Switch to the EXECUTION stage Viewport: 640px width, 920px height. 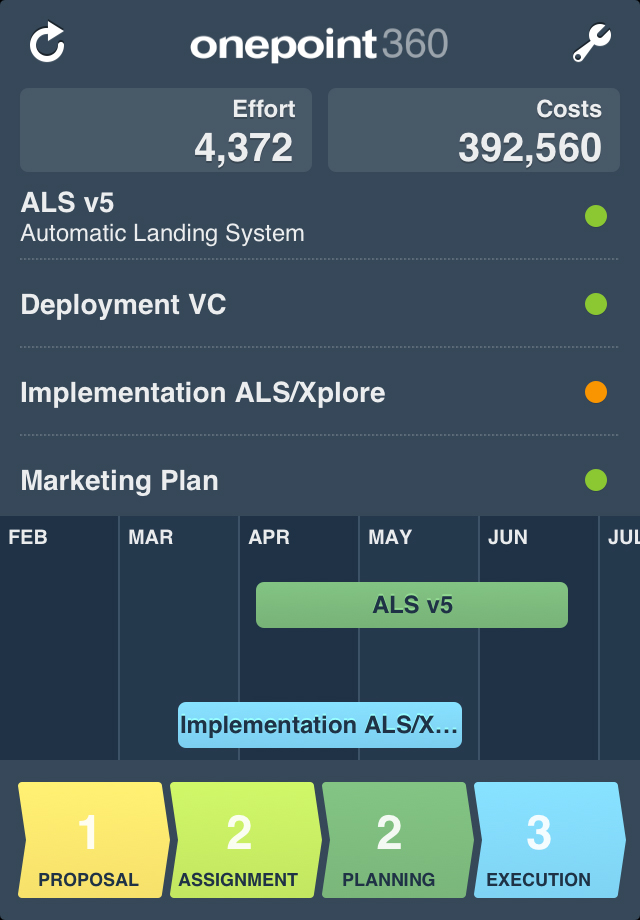pyautogui.click(x=540, y=840)
